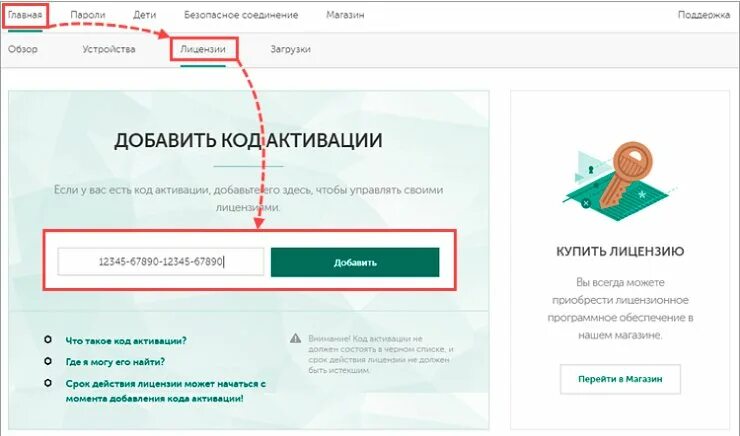Select the Лицензии subtab
The image size is (740, 436).
(203, 49)
